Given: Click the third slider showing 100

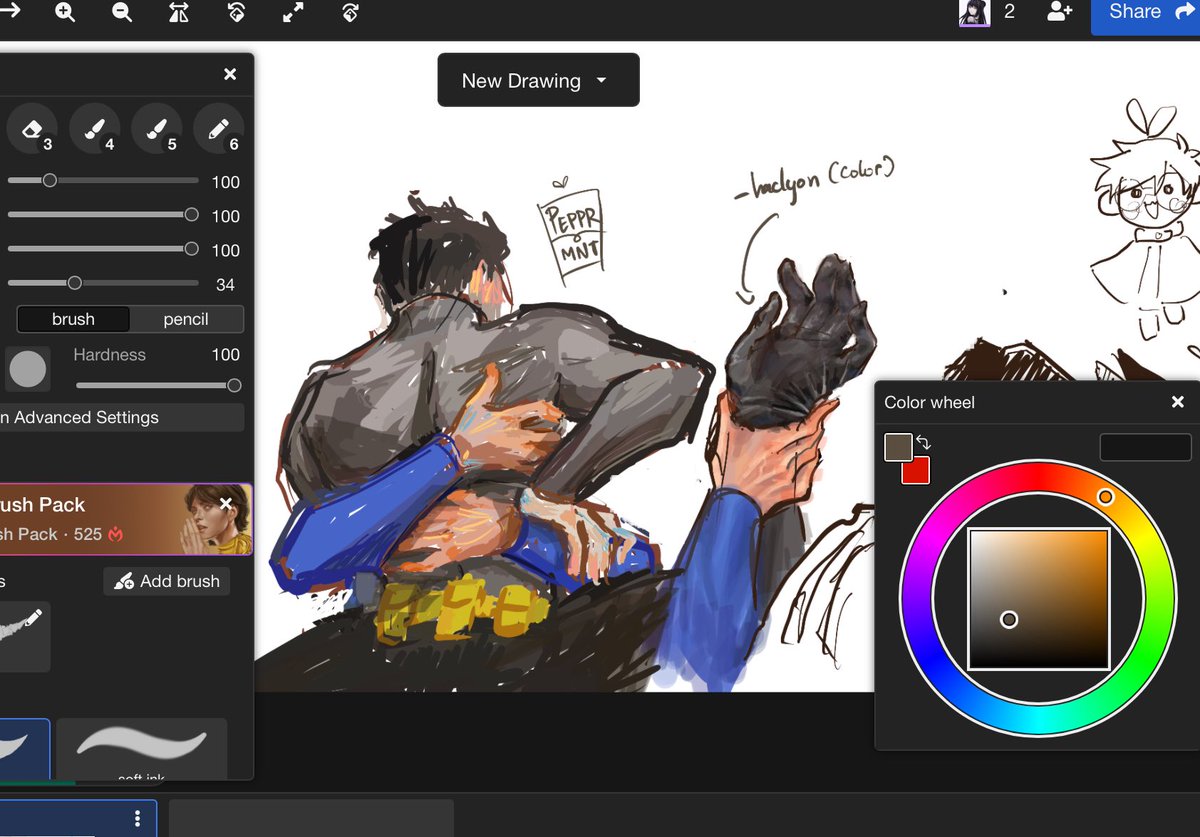Looking at the screenshot, I should point(103,249).
